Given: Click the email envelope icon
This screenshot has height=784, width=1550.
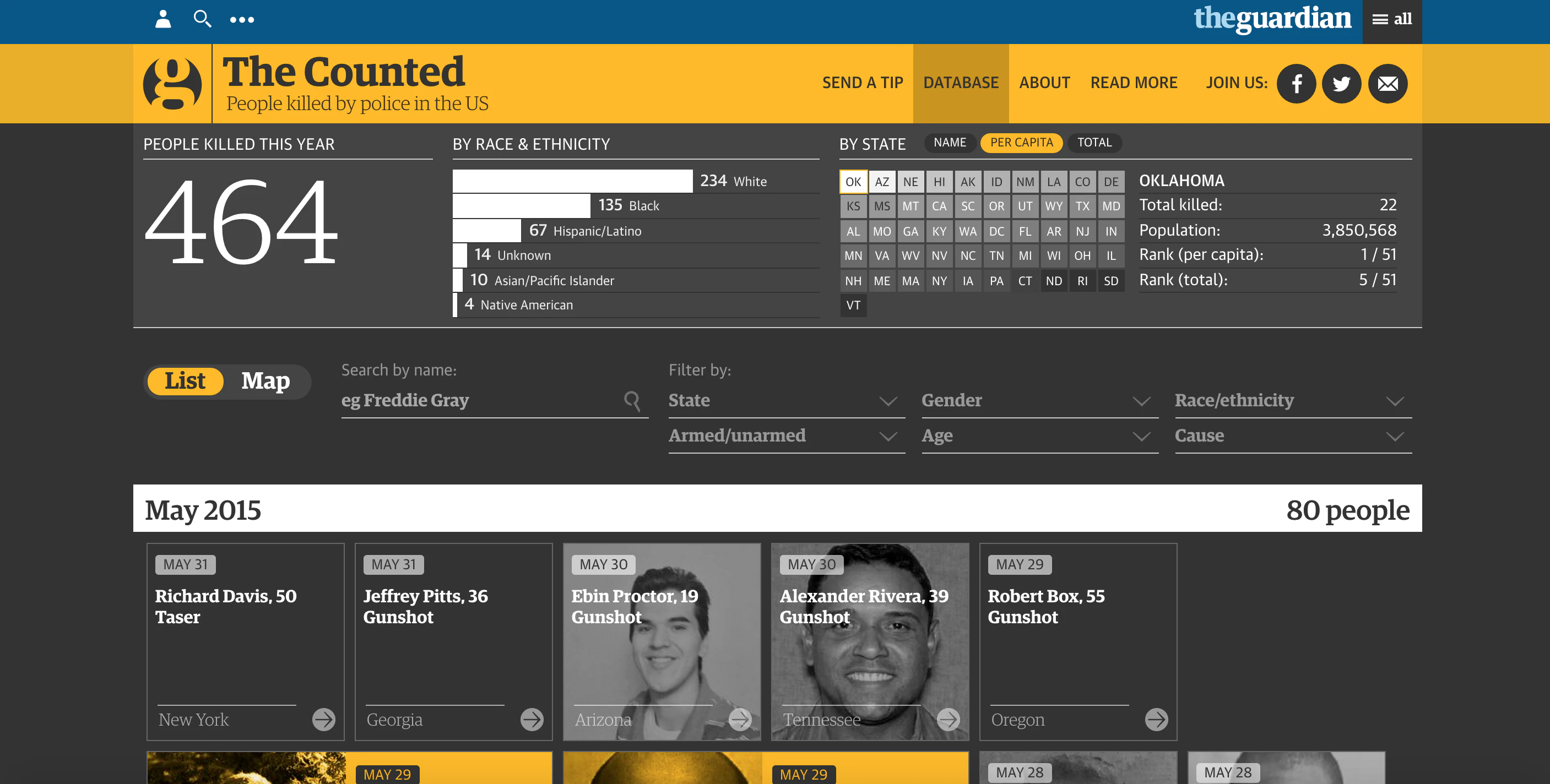Looking at the screenshot, I should click(1387, 84).
